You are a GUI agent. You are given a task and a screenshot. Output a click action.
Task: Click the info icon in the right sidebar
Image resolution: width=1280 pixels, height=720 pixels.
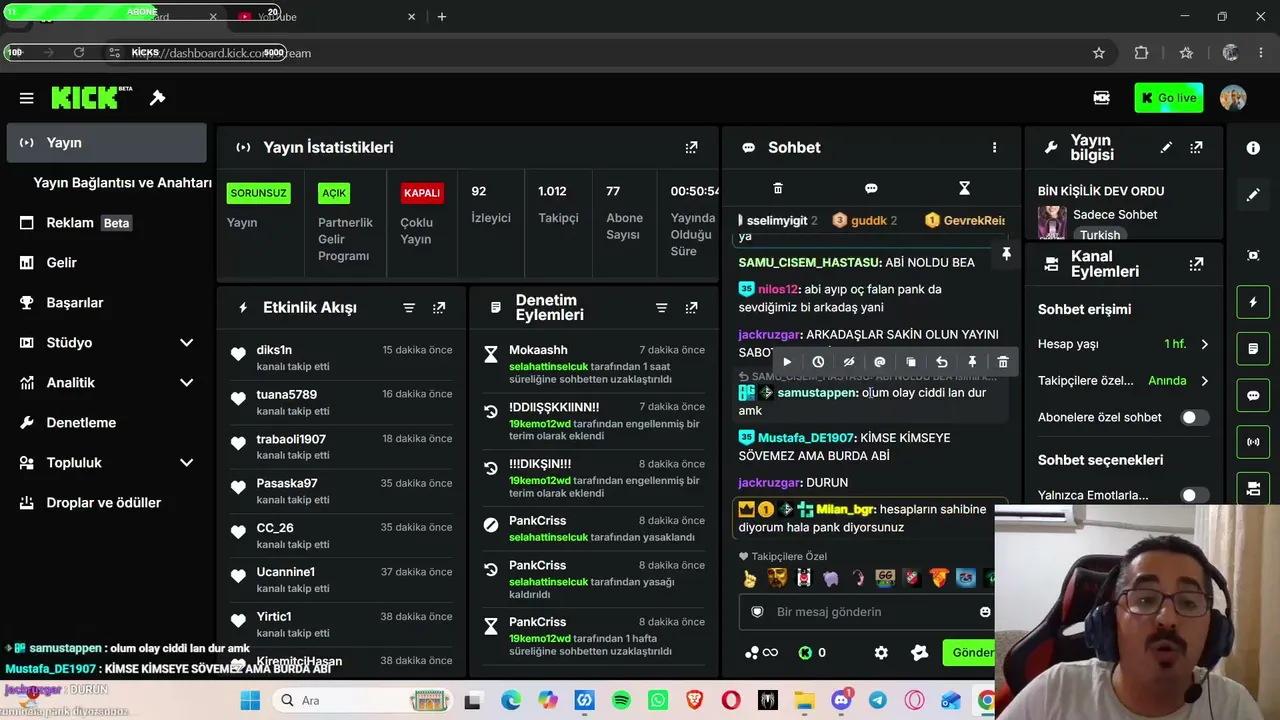coord(1253,148)
